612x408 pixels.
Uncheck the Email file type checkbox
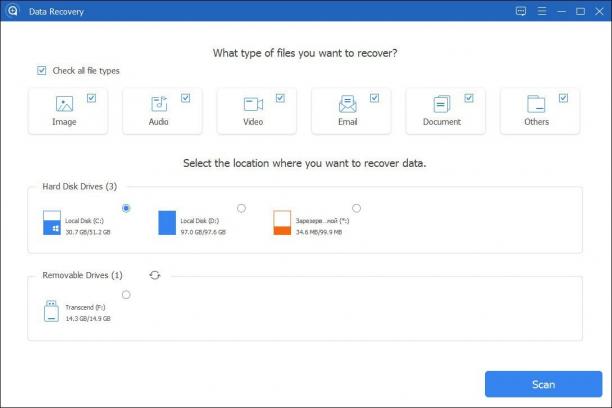375,98
